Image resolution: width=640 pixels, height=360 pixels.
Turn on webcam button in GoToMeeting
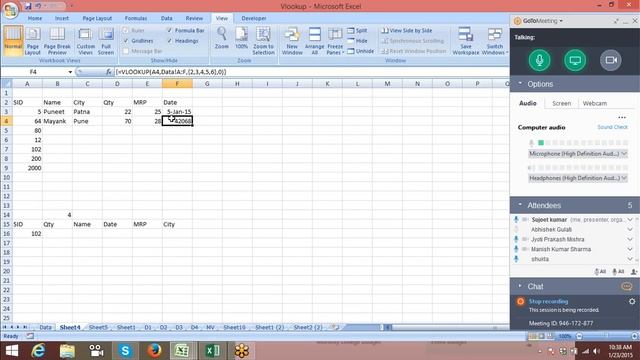coord(611,60)
